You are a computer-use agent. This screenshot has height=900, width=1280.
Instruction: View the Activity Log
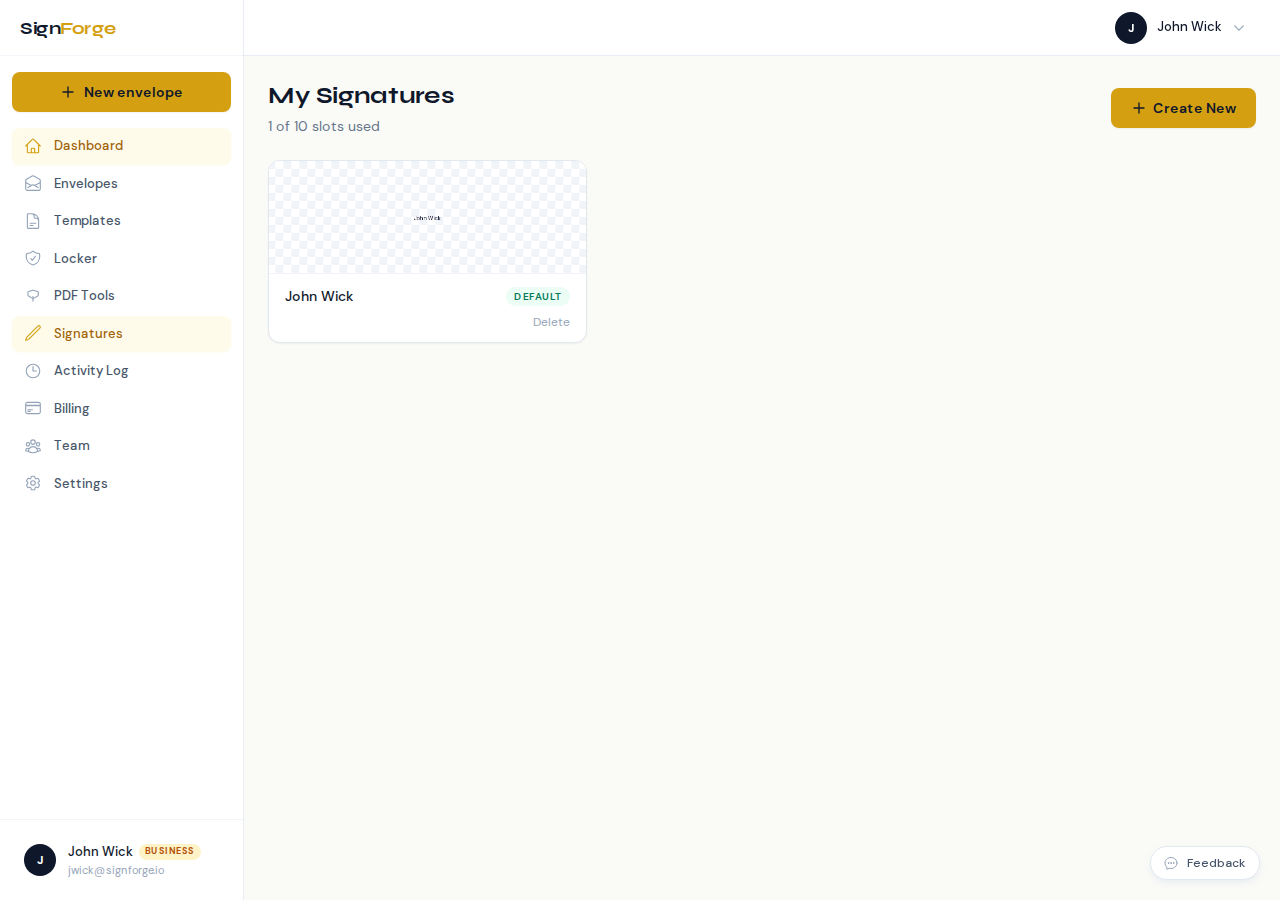(x=121, y=371)
